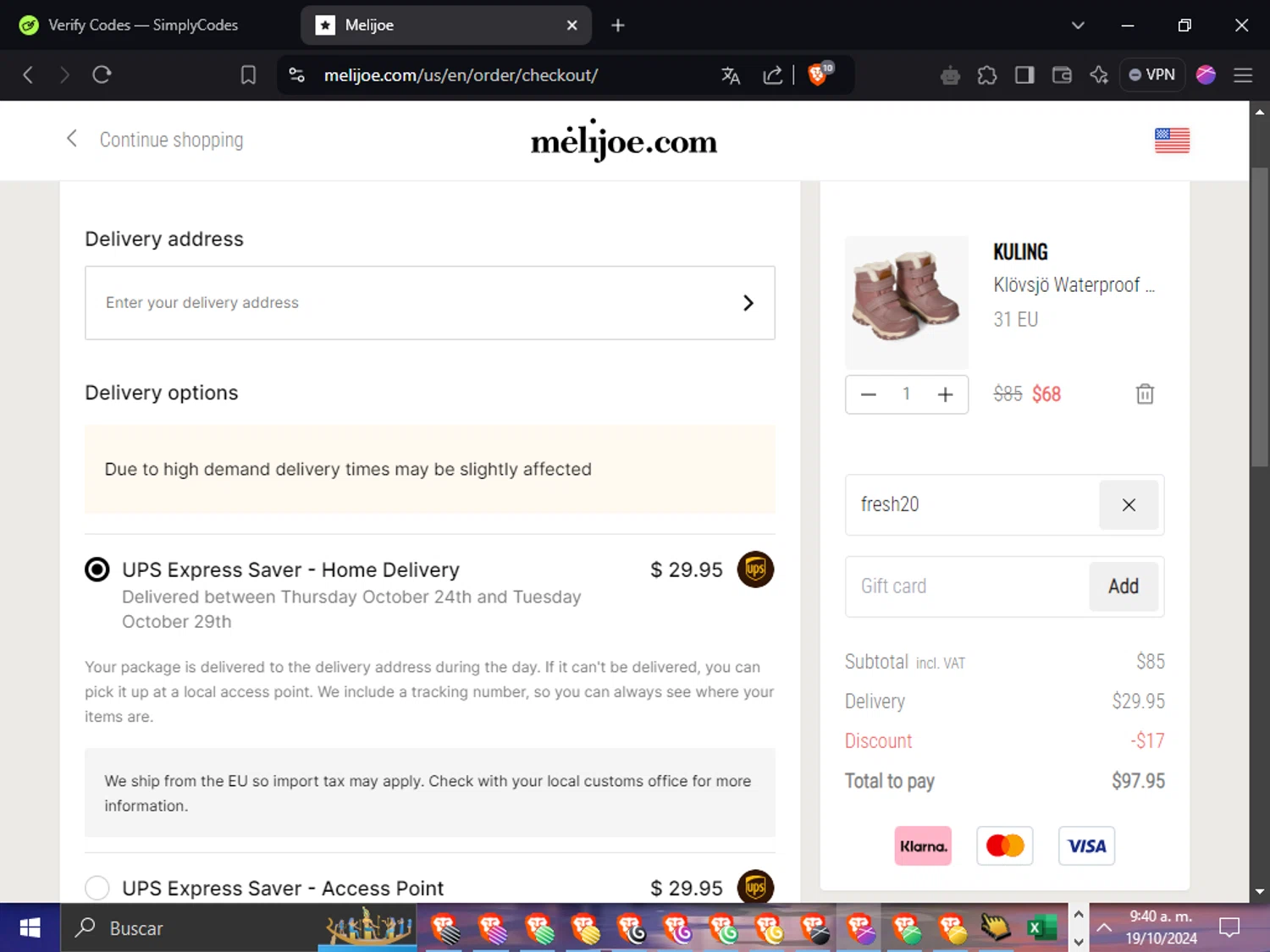Viewport: 1270px width, 952px height.
Task: Click the translate page icon
Action: [731, 75]
